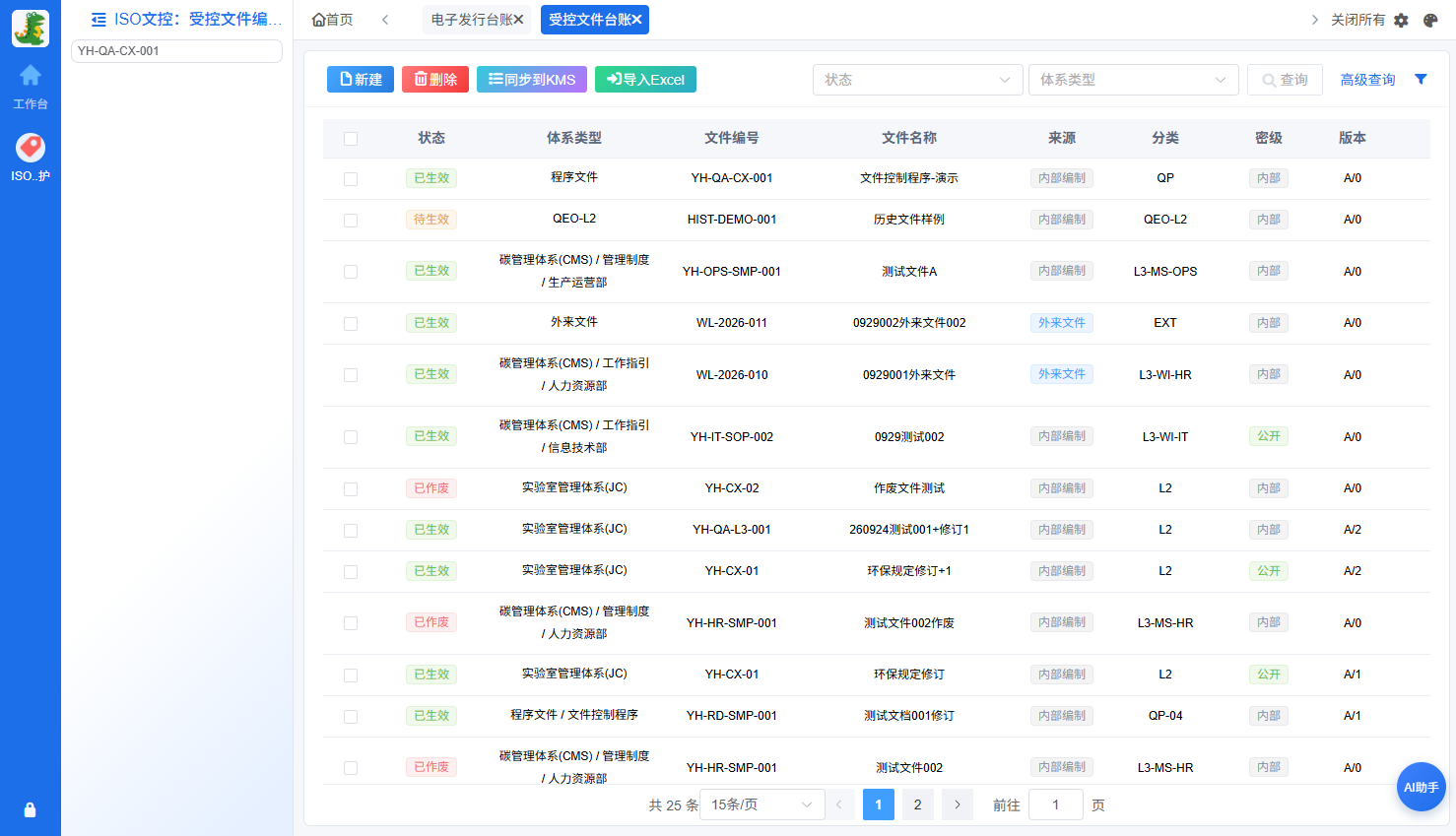Check the row for YH-QA-CX-001
This screenshot has height=836, width=1456.
click(351, 179)
